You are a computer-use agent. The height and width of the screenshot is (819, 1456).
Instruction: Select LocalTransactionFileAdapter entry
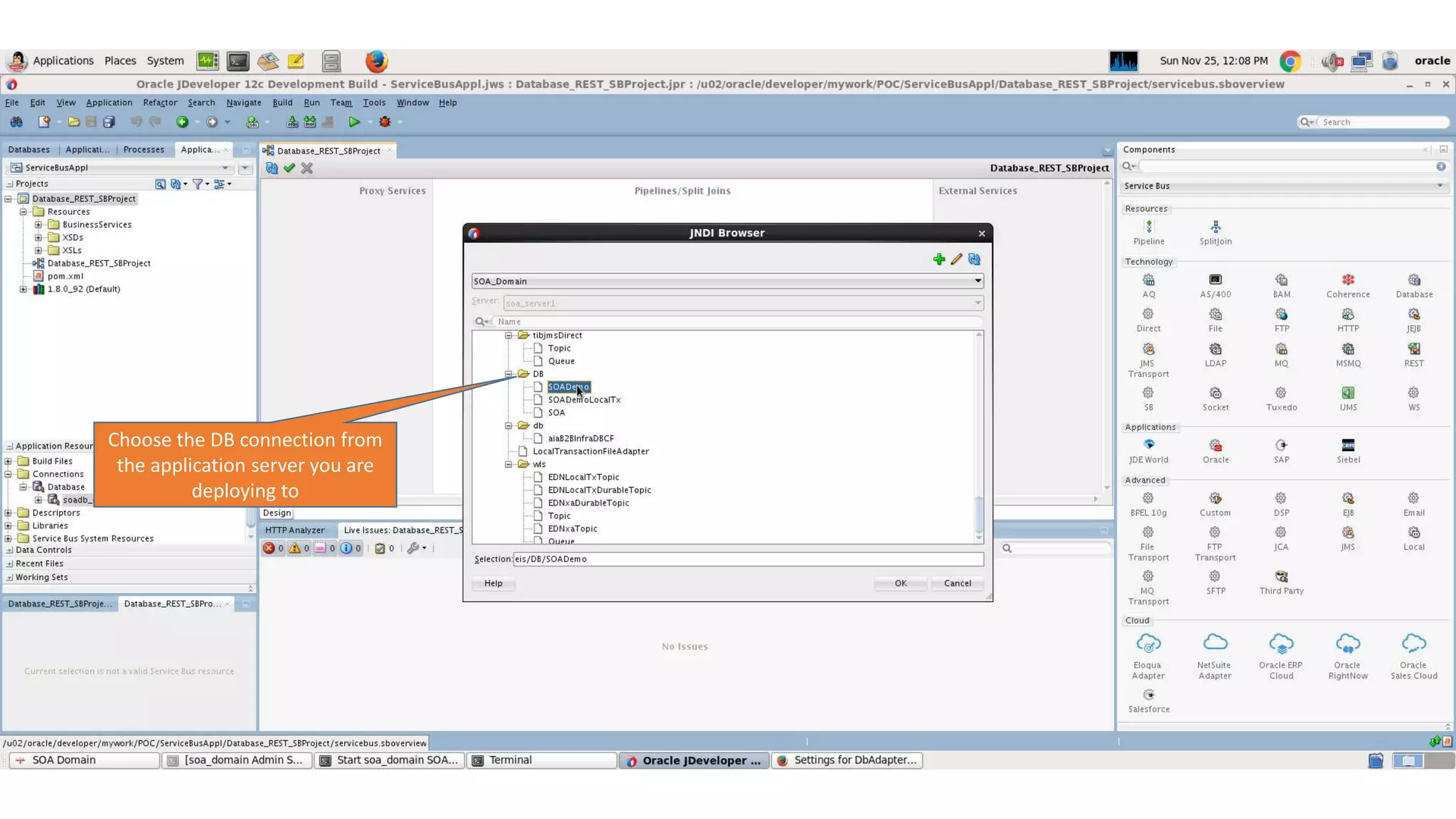590,451
